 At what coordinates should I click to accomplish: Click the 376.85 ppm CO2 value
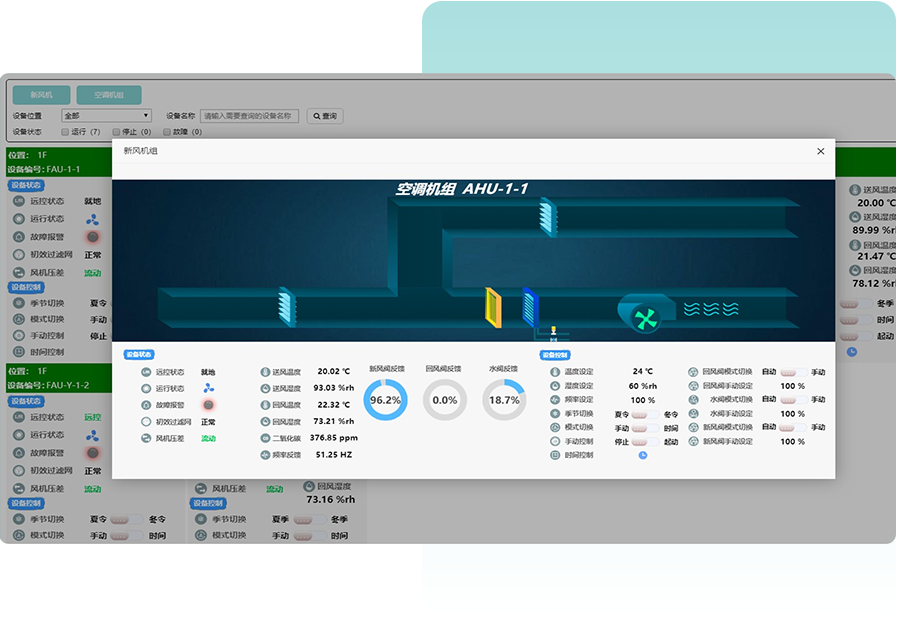point(334,438)
